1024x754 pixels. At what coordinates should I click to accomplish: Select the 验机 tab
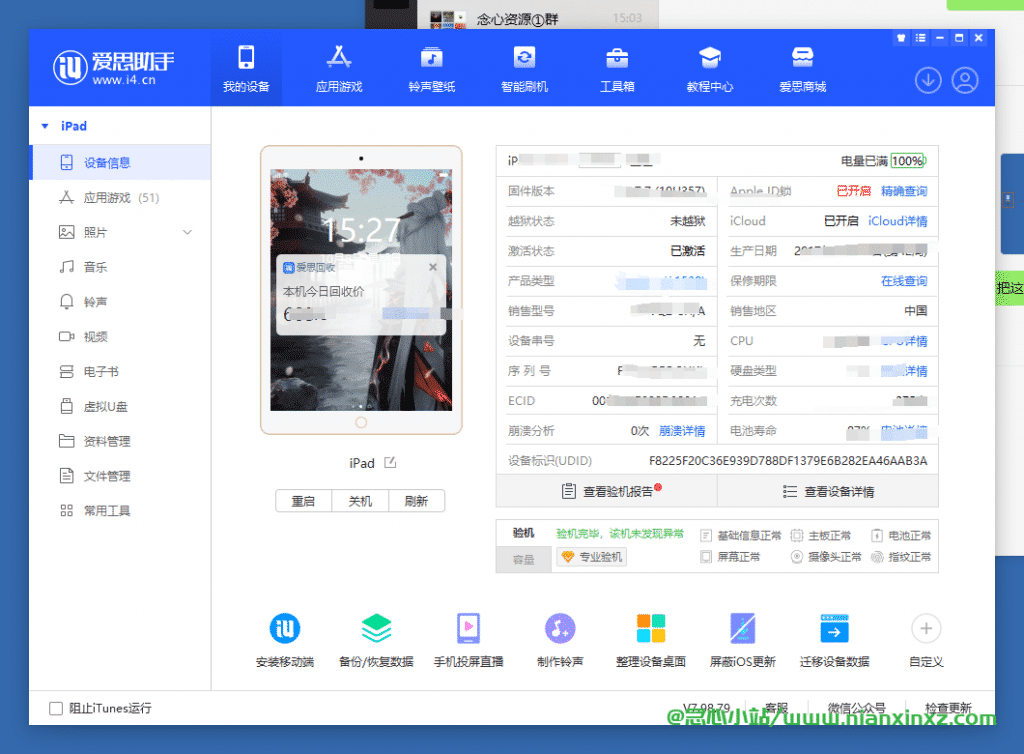point(524,533)
